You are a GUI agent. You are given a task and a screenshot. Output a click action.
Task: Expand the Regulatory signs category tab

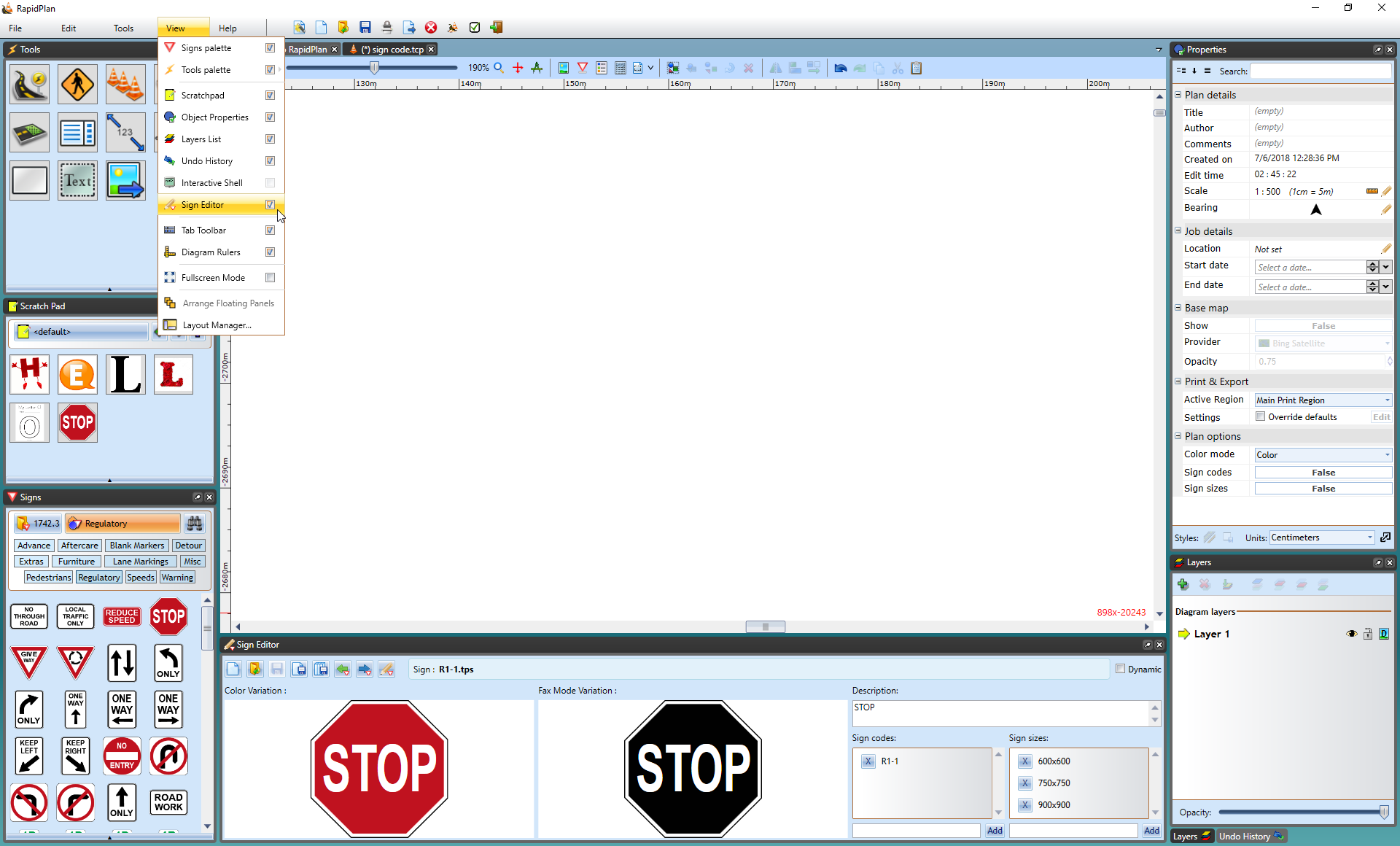pos(97,577)
